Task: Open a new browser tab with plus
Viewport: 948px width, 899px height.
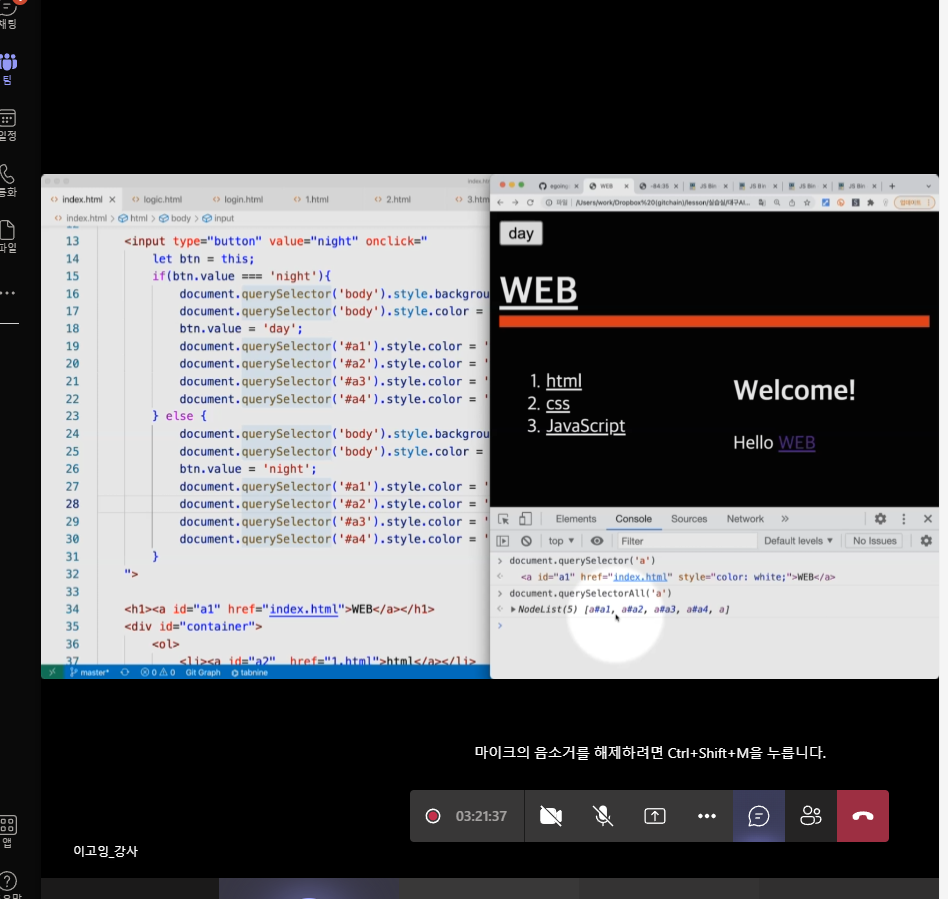Action: click(x=892, y=186)
